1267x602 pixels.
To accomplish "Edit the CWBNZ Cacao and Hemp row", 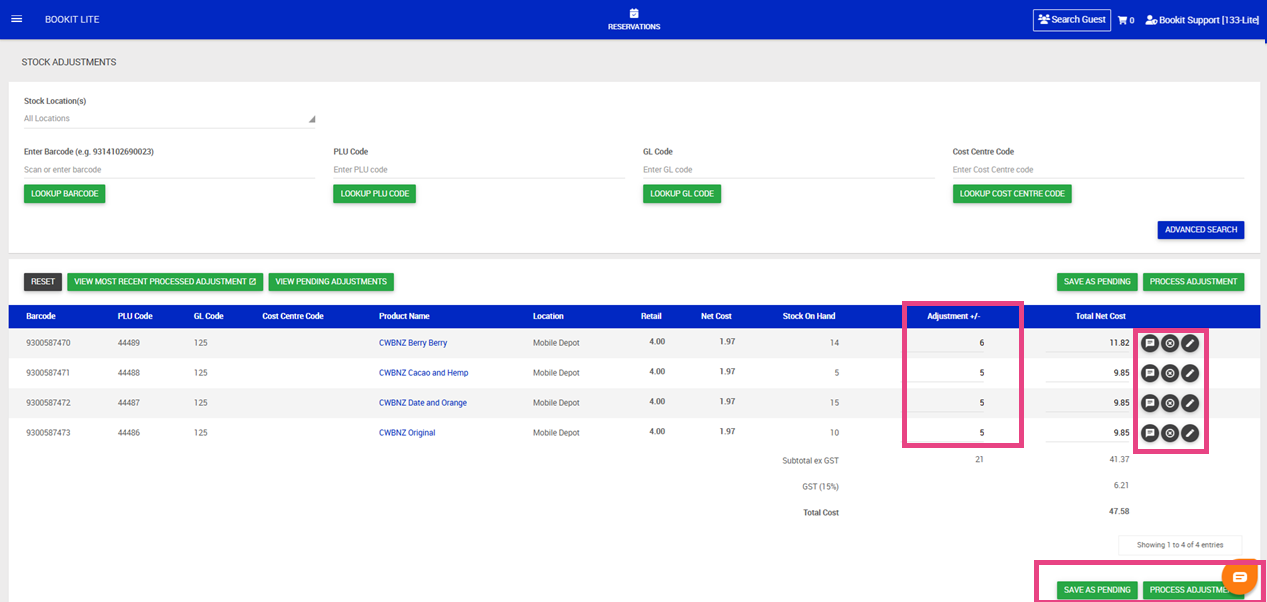I will pos(1189,373).
